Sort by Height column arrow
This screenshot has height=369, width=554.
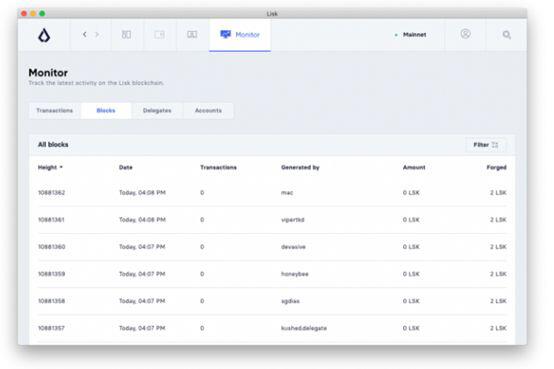(61, 167)
